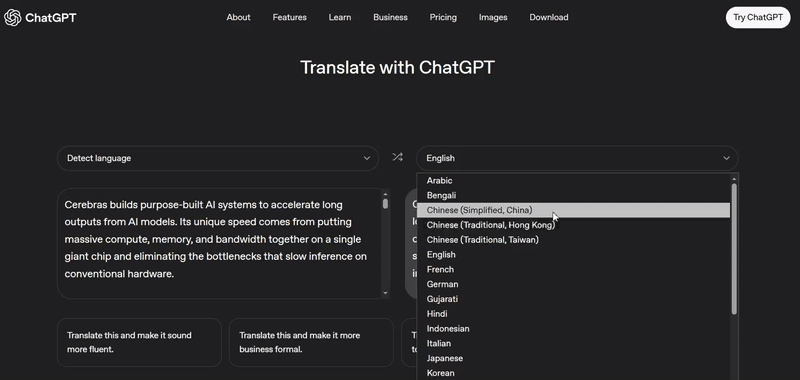Go to the Features page
Viewport: 800px width, 380px height.
click(289, 17)
